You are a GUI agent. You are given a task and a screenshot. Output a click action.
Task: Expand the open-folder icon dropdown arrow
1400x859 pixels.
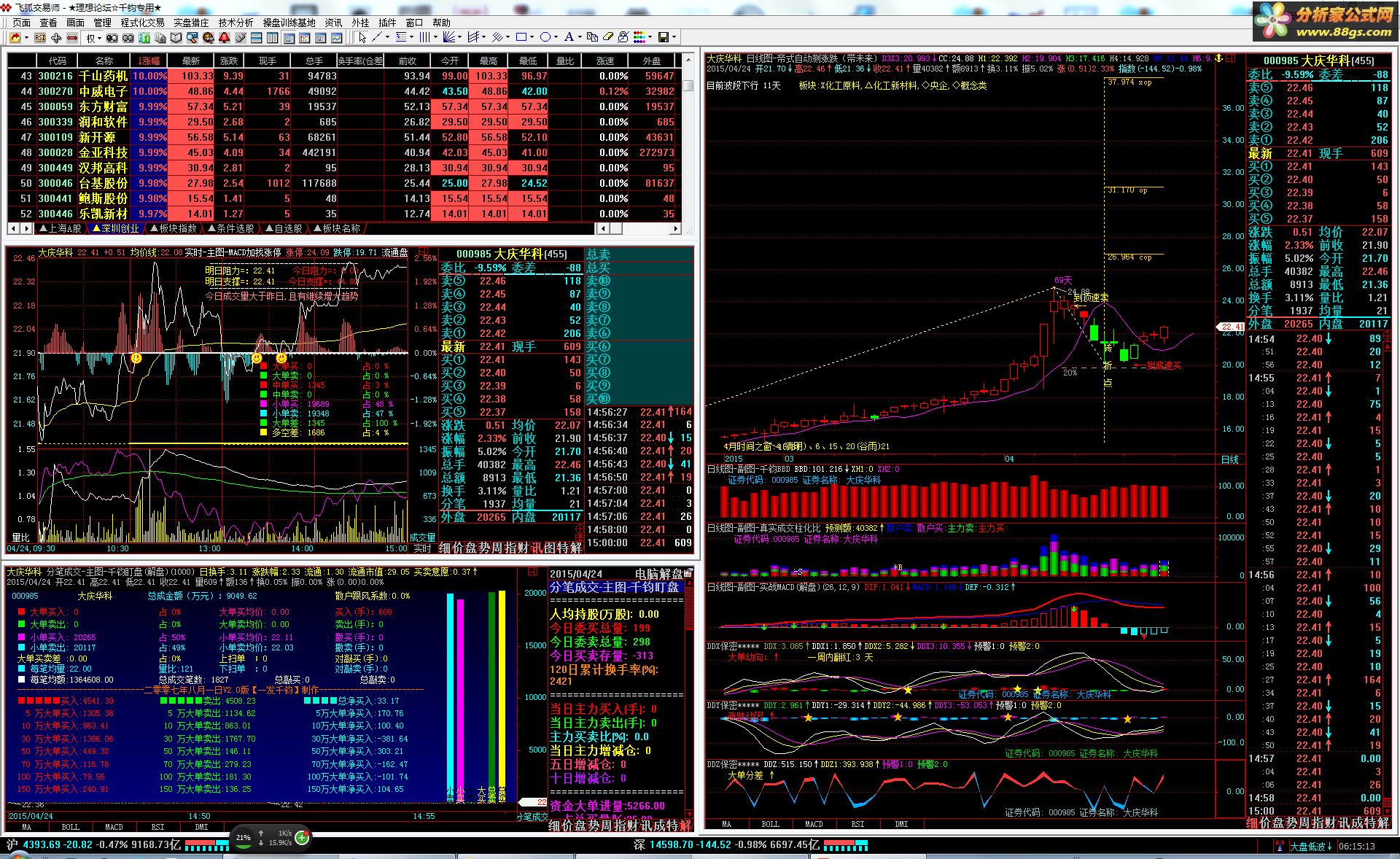(26, 38)
